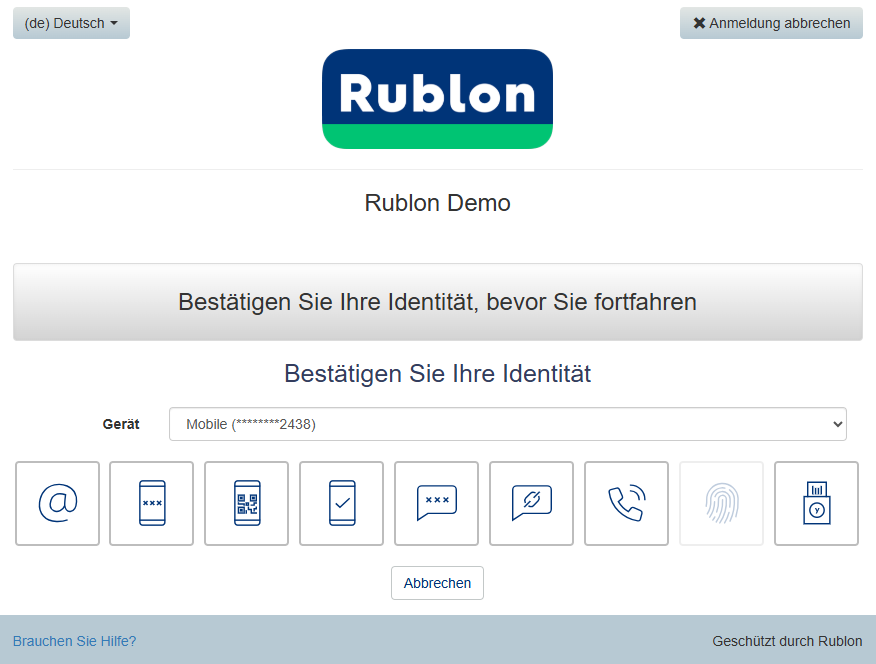Click the grey identity confirmation banner
The width and height of the screenshot is (876, 664).
click(x=437, y=302)
